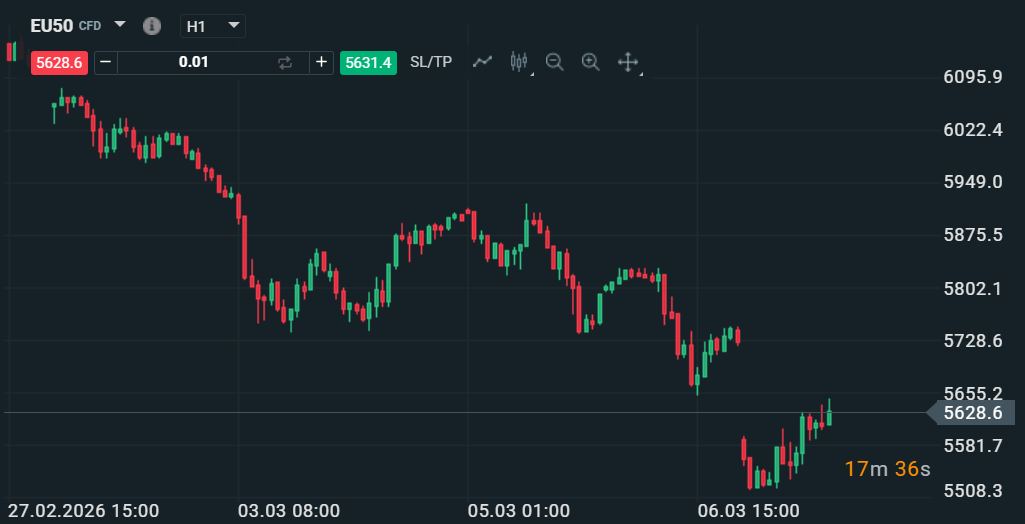This screenshot has width=1025, height=524.
Task: Open the indicators line chart icon
Action: (x=483, y=62)
